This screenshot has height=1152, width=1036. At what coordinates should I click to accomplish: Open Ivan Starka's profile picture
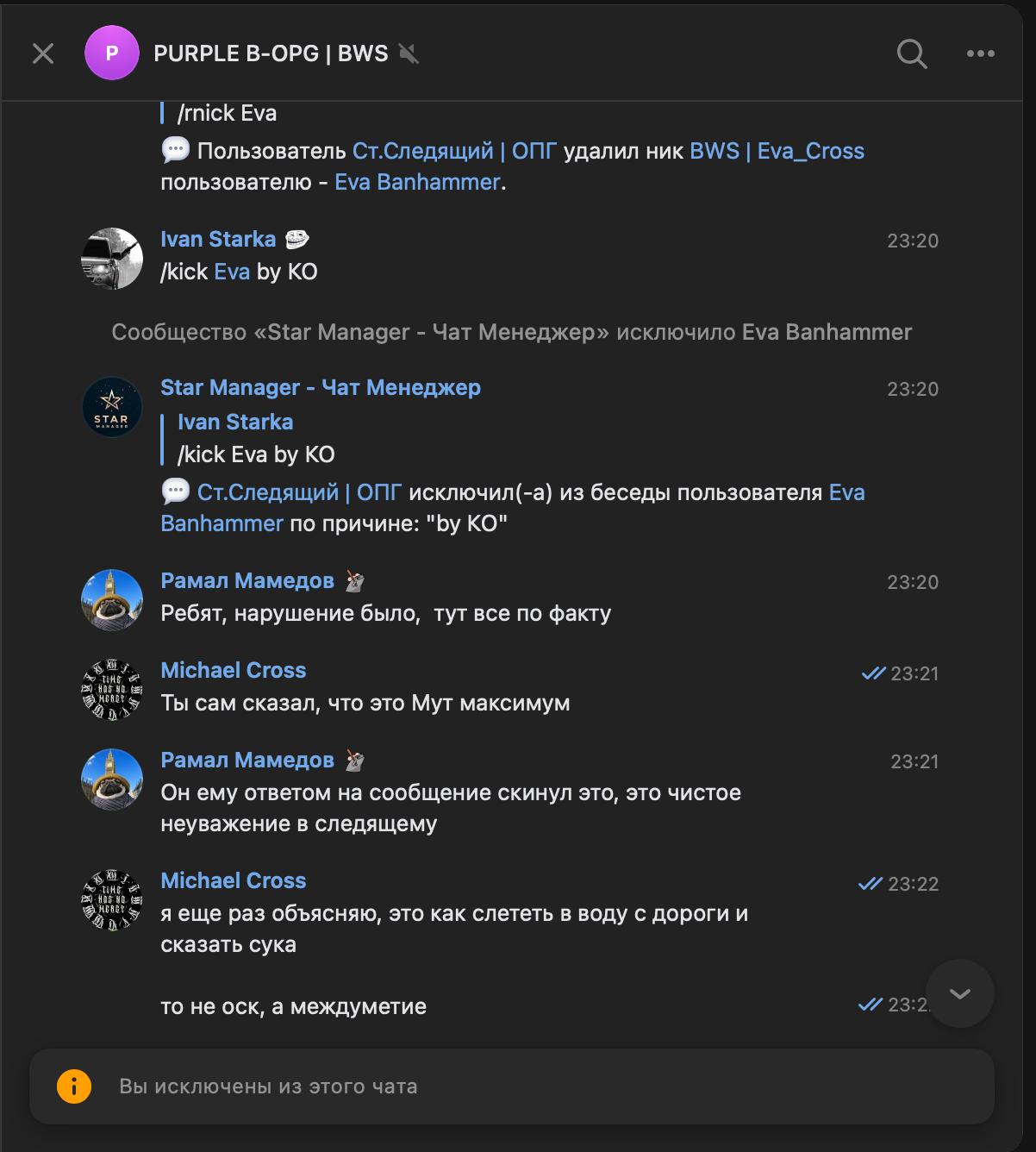point(112,259)
